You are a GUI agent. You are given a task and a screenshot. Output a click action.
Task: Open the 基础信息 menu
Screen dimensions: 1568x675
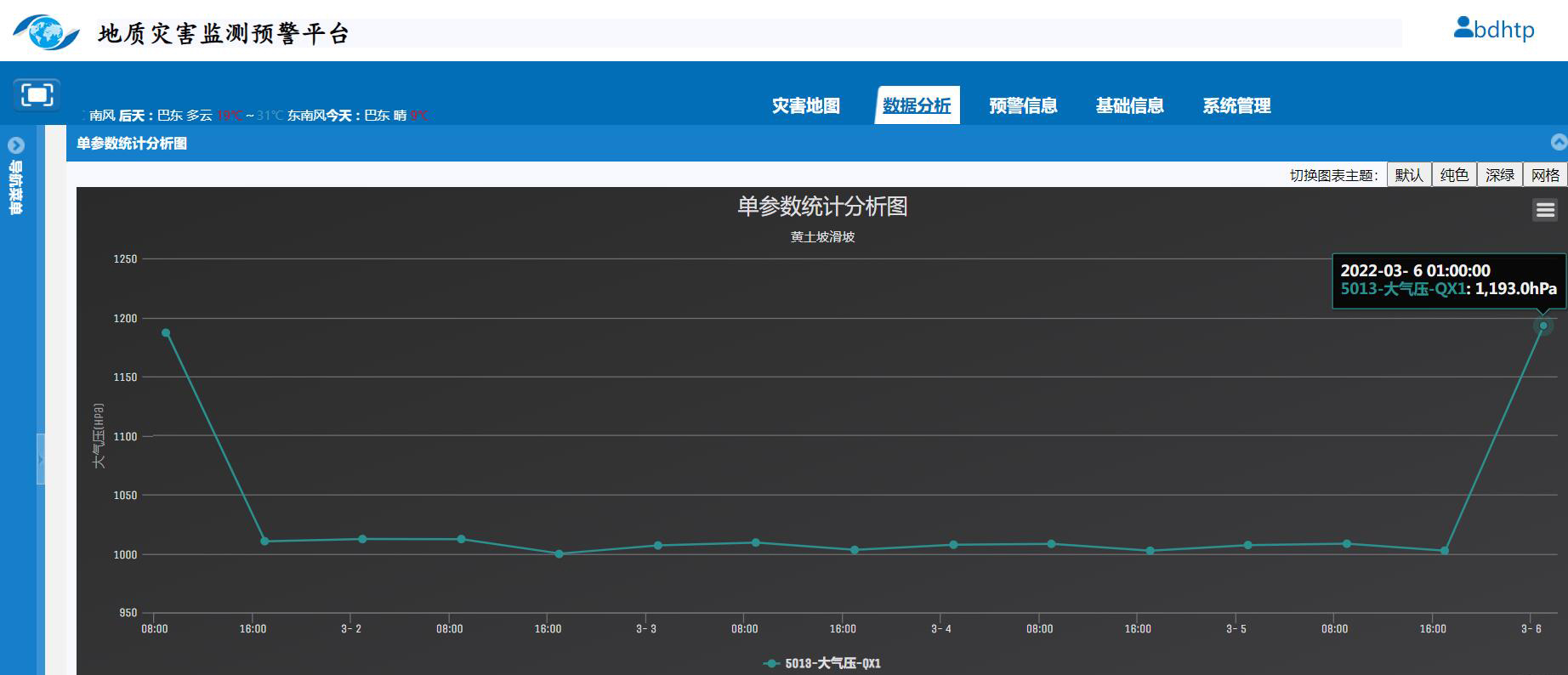(x=1129, y=106)
